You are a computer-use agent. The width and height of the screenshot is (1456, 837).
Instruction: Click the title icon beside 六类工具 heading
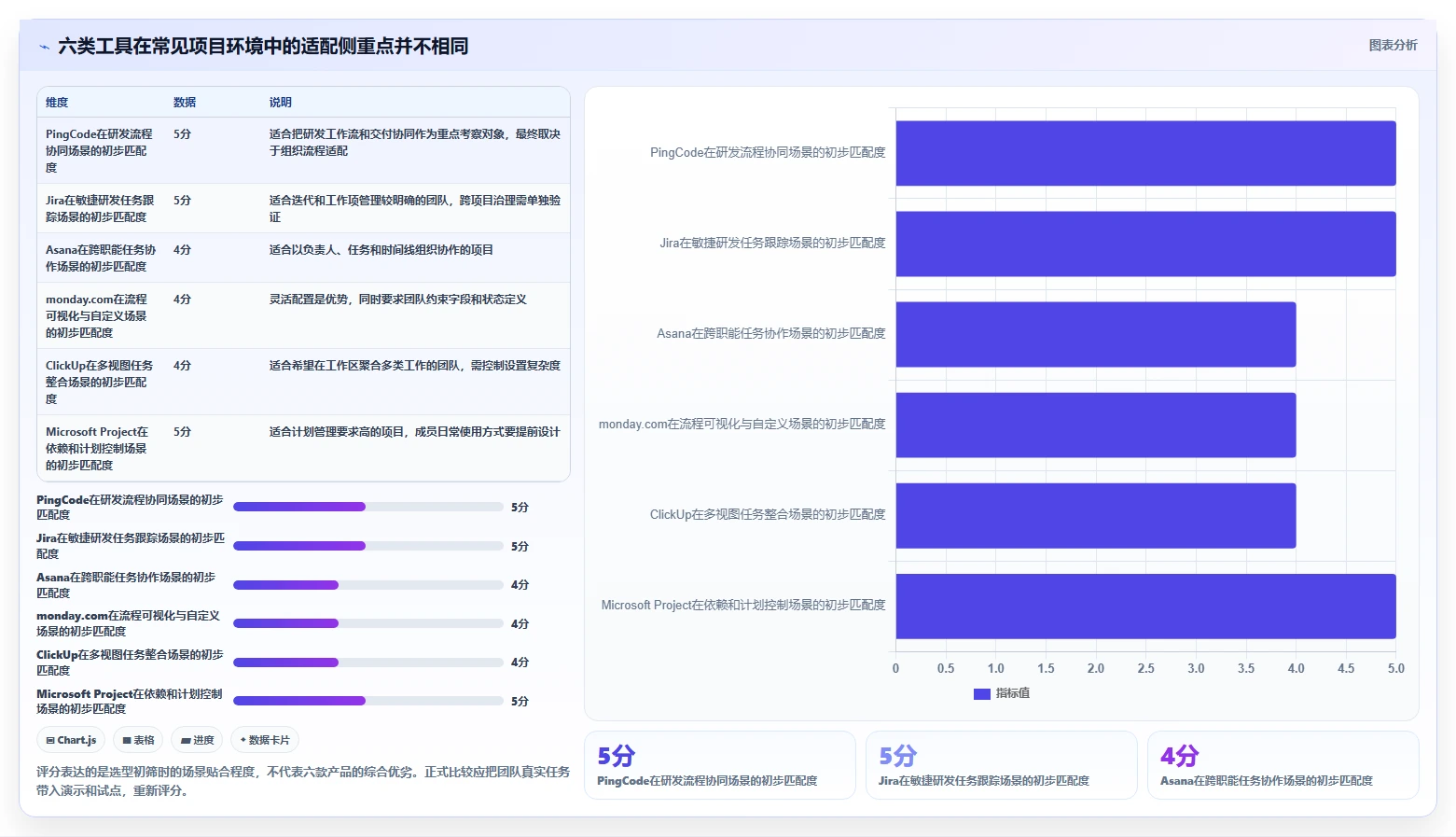(44, 47)
